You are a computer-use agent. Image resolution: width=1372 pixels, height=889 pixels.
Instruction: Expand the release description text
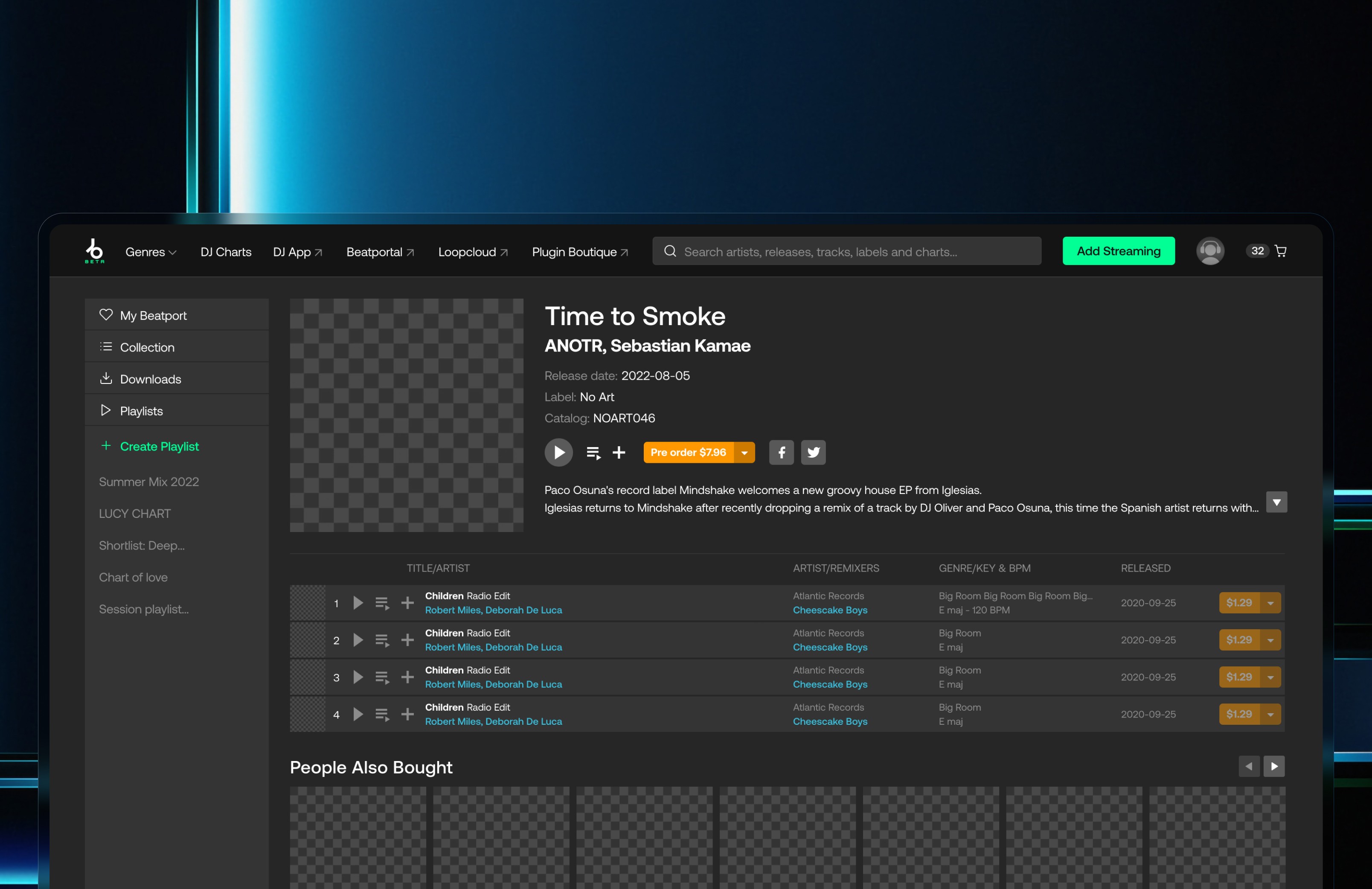point(1276,502)
